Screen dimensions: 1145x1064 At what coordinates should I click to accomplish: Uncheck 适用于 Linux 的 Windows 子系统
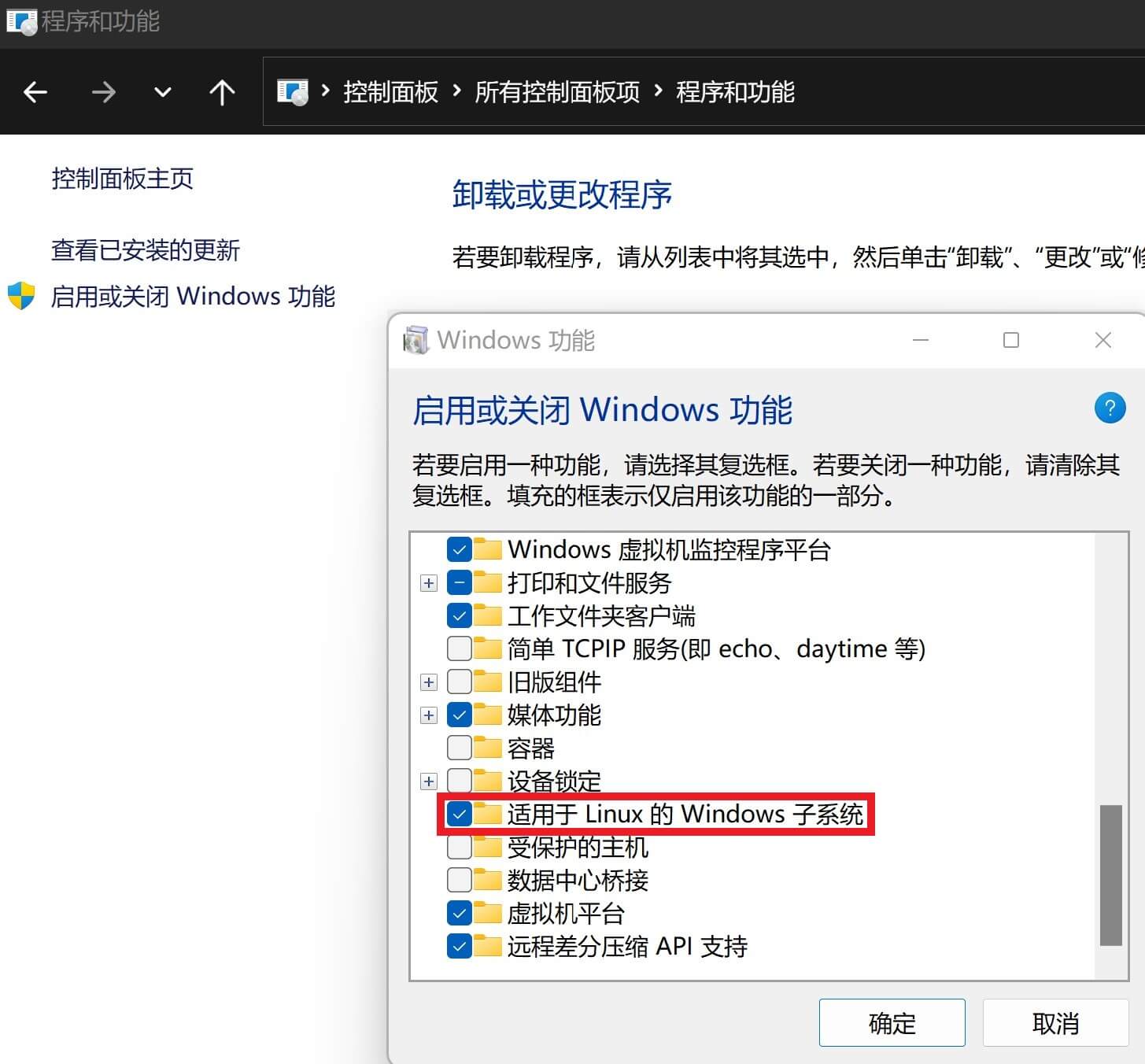(x=459, y=814)
